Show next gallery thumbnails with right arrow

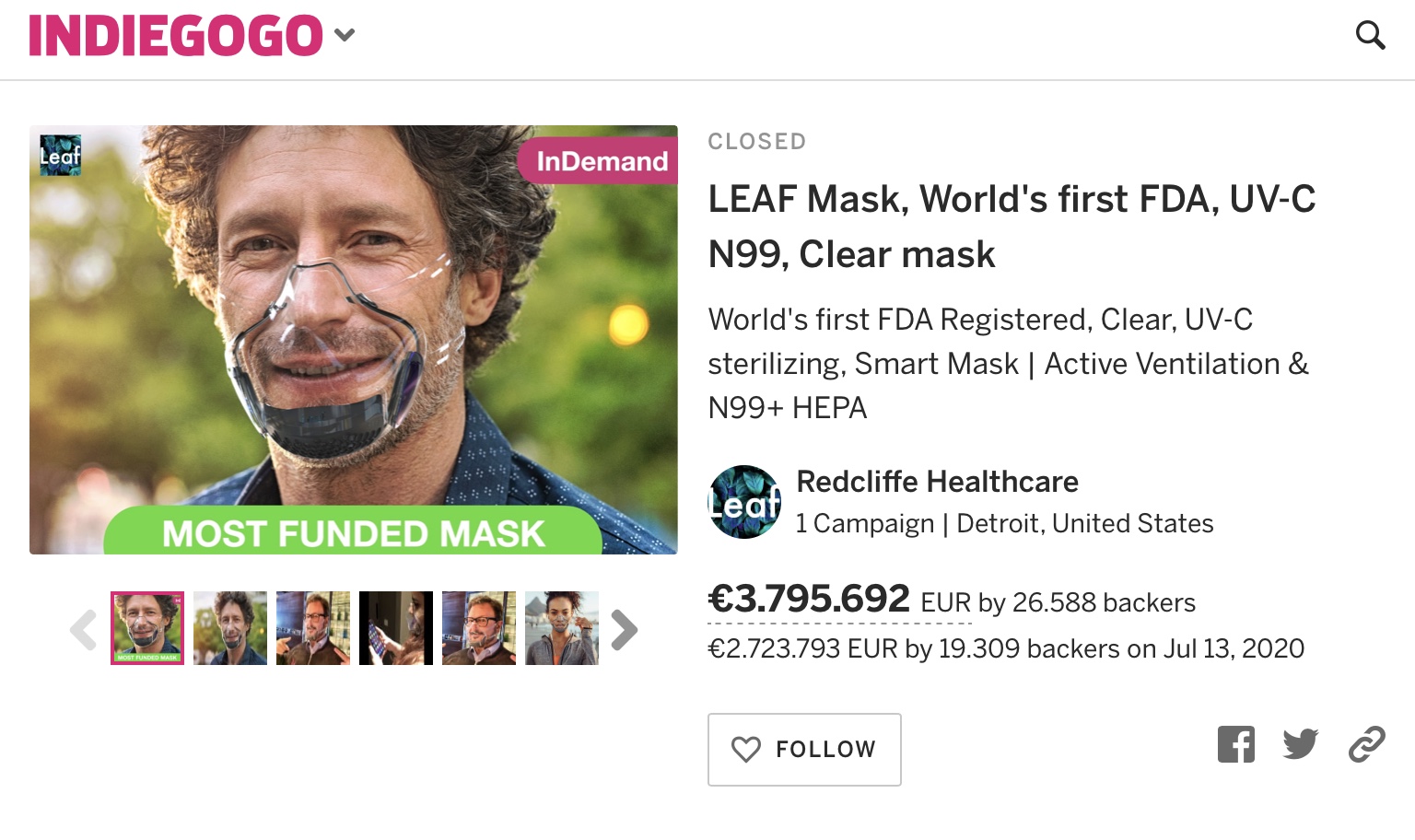pos(624,630)
